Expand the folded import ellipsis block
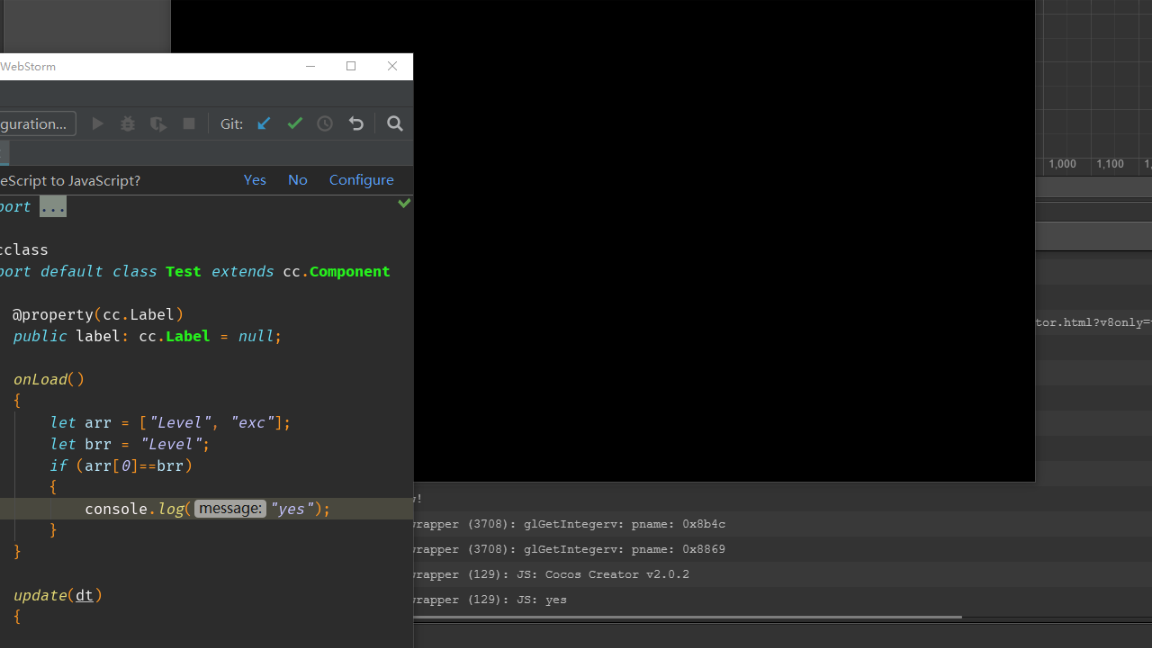Viewport: 1152px width, 648px height. coord(53,207)
